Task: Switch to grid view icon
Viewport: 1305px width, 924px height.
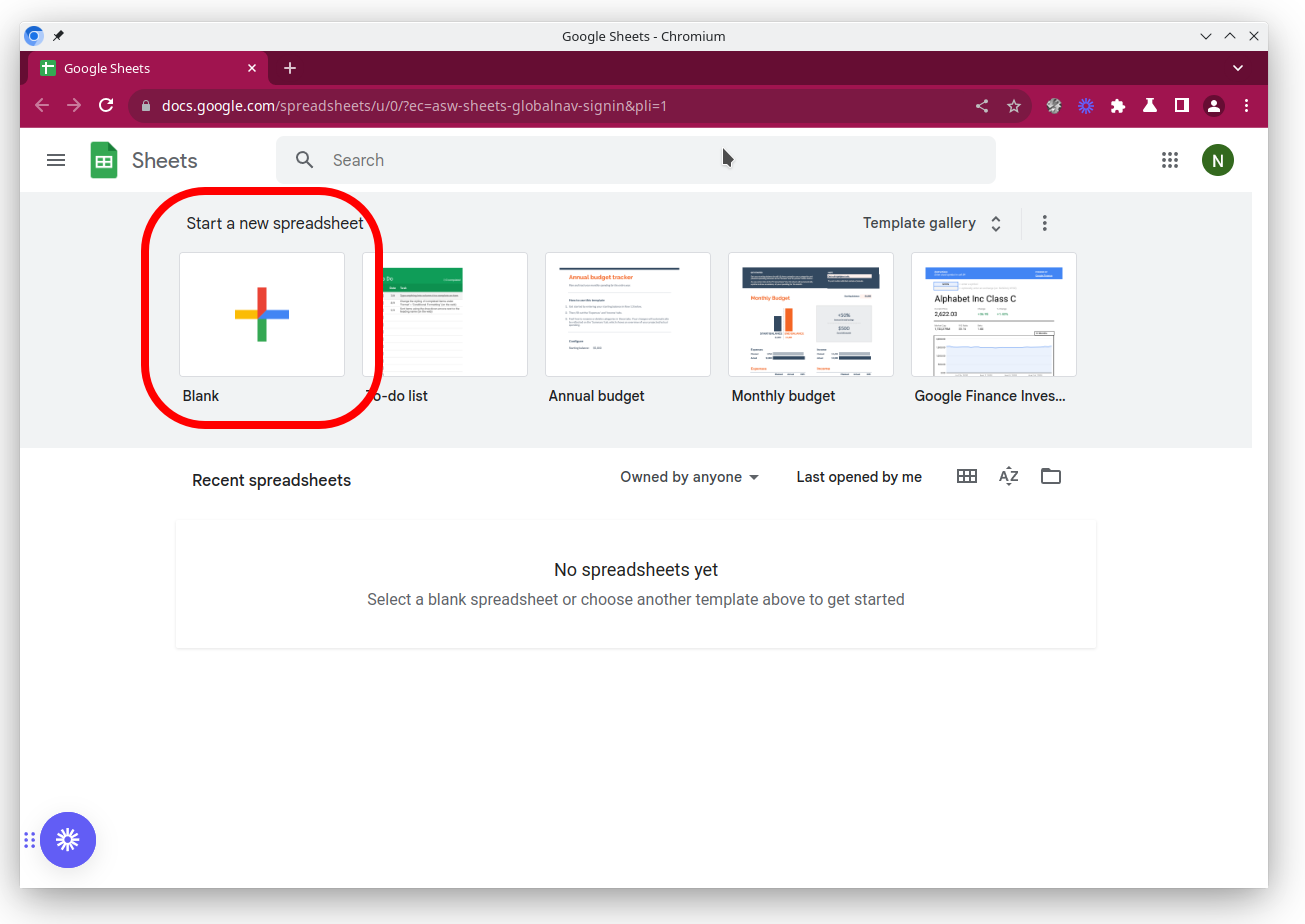Action: (x=967, y=477)
